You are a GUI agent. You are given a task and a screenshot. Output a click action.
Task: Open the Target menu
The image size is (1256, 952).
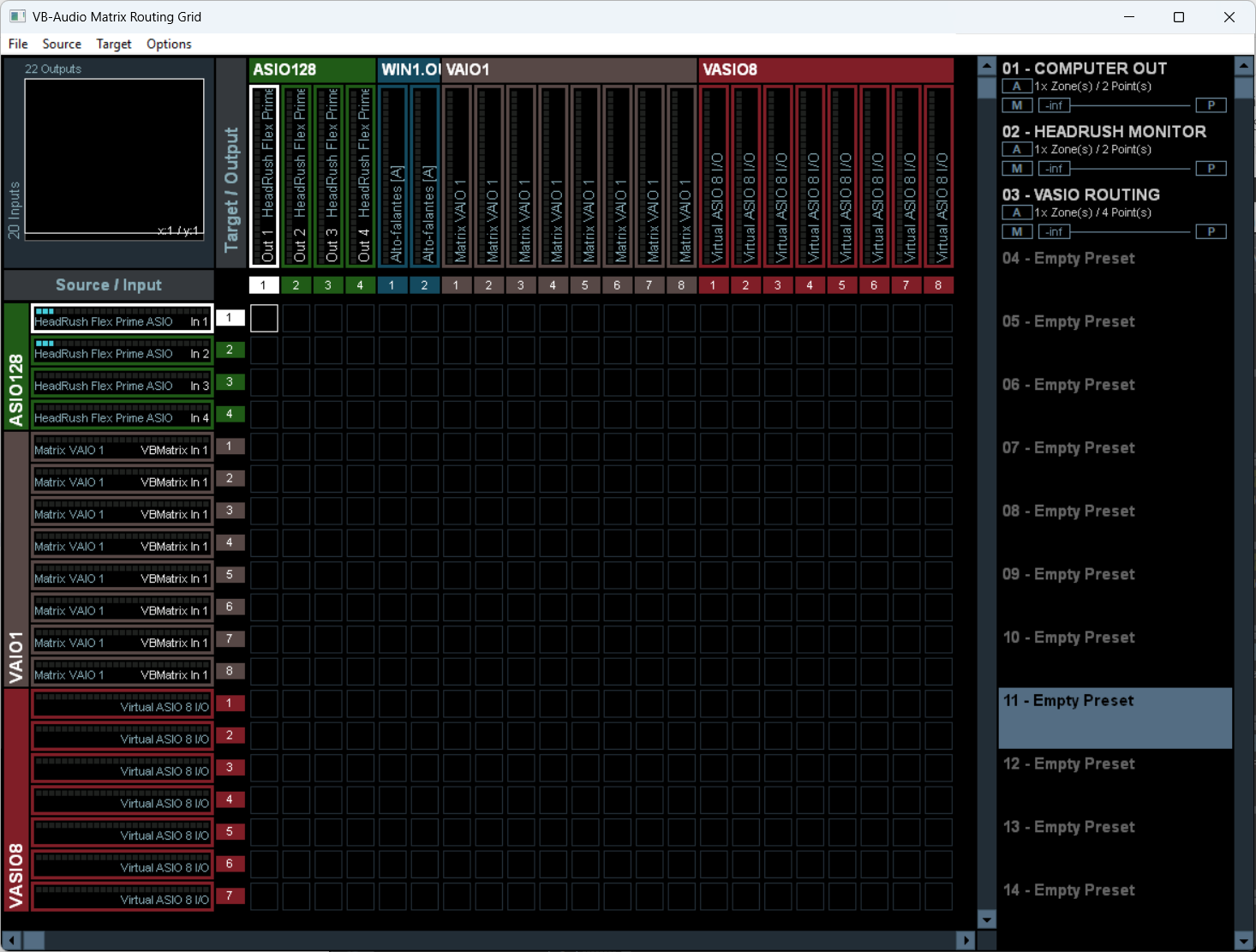114,44
